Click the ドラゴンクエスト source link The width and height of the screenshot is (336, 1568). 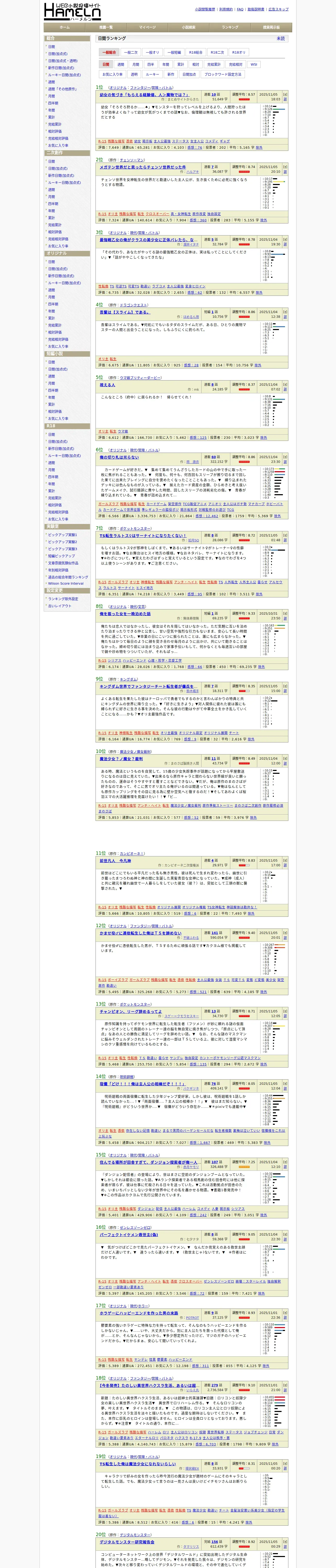[133, 305]
